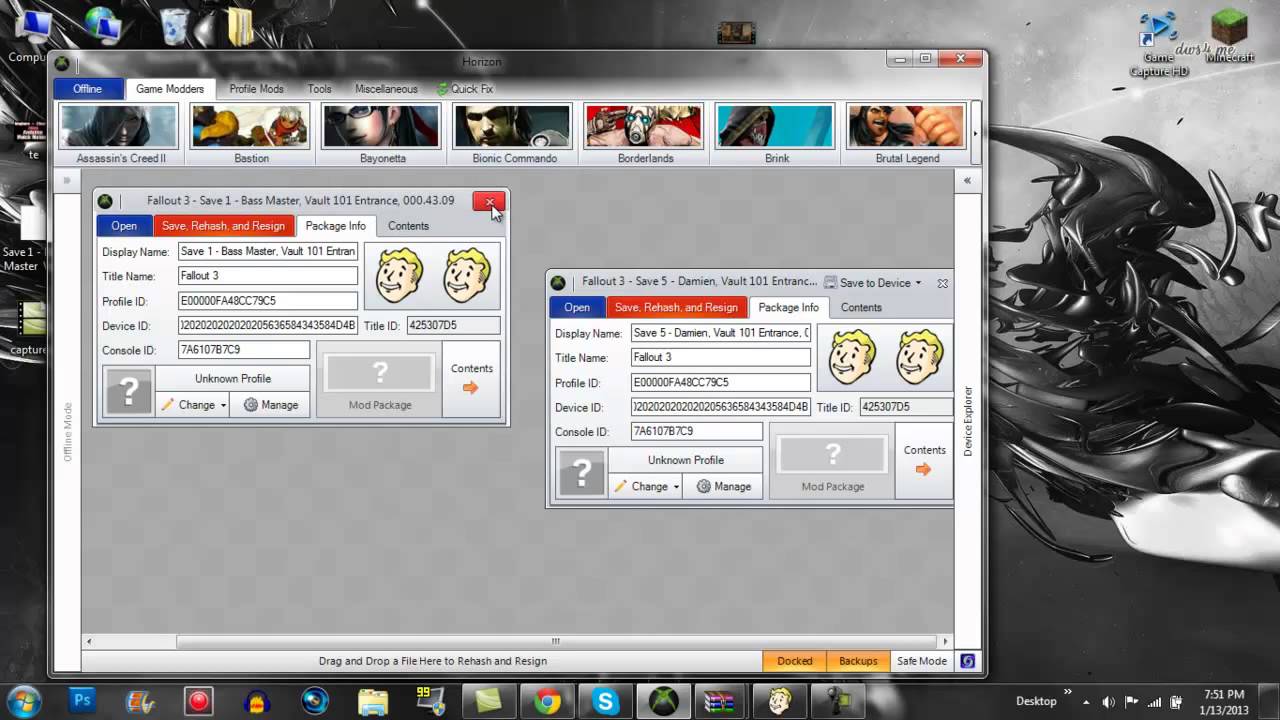Open the Brutal Legend game modder
Viewport: 1280px width, 720px height.
(x=907, y=134)
